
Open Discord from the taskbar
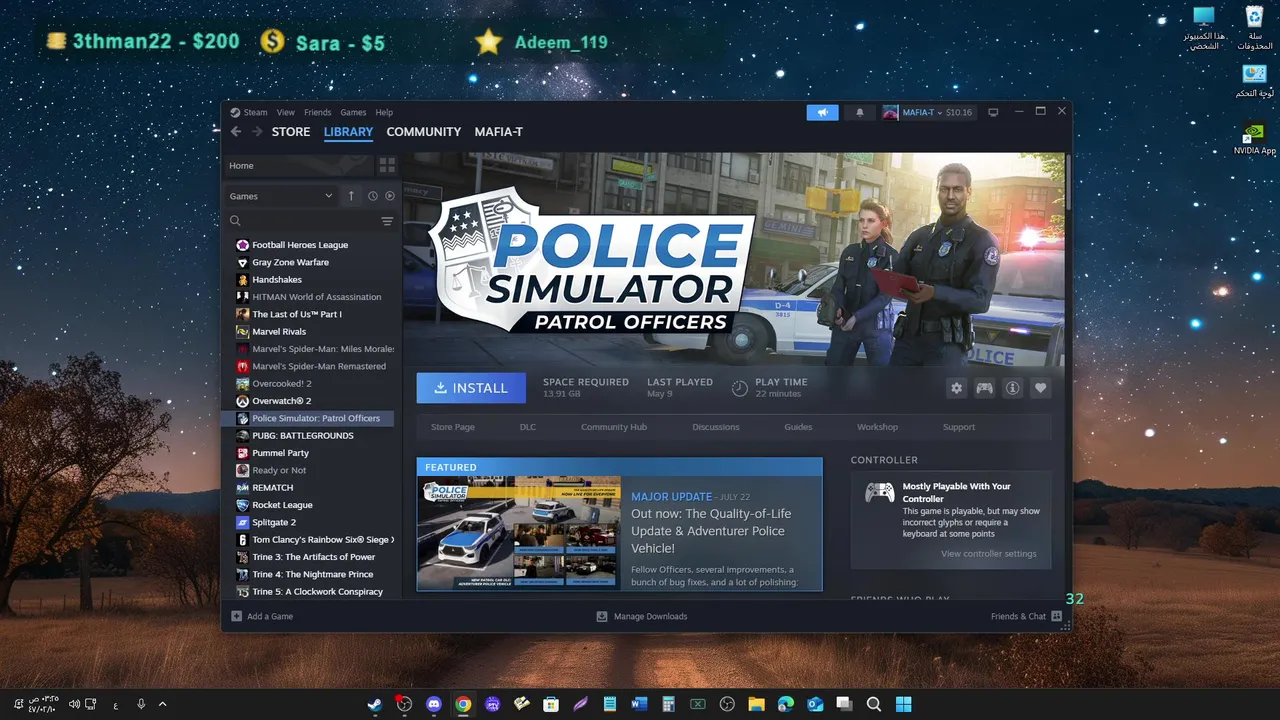[x=433, y=704]
